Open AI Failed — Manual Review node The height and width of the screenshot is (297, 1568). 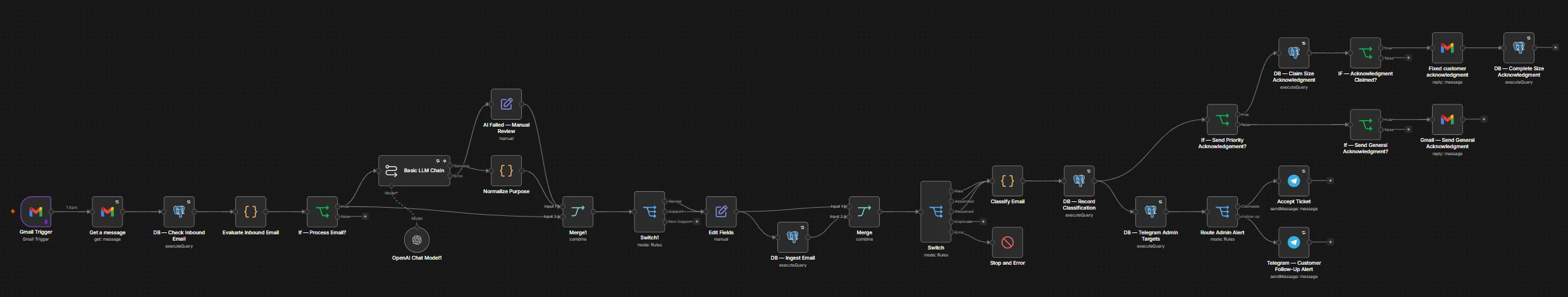507,104
